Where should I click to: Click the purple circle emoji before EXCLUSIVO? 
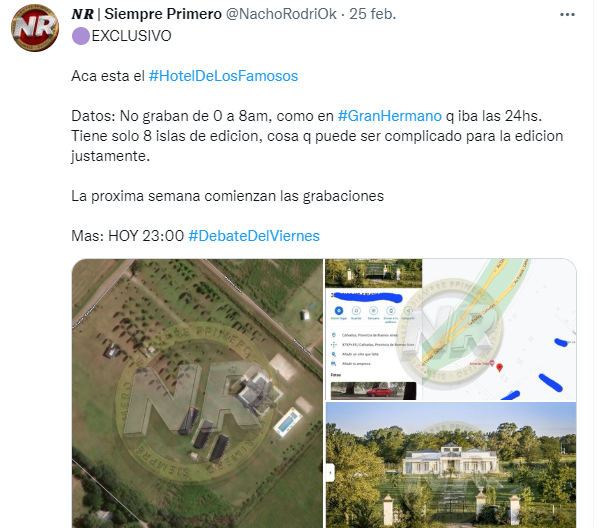pyautogui.click(x=80, y=36)
